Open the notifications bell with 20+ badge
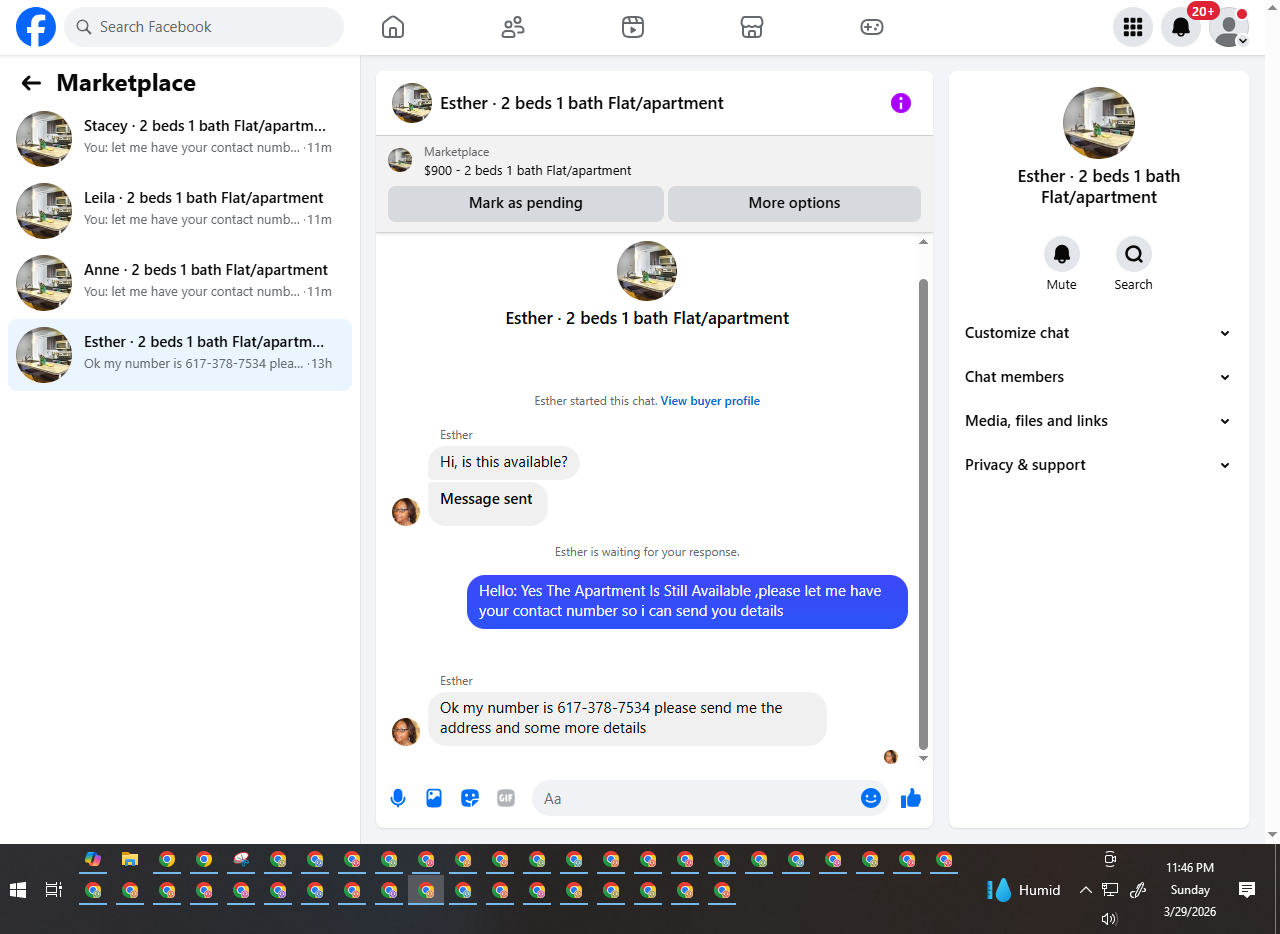The image size is (1280, 934). 1181,27
